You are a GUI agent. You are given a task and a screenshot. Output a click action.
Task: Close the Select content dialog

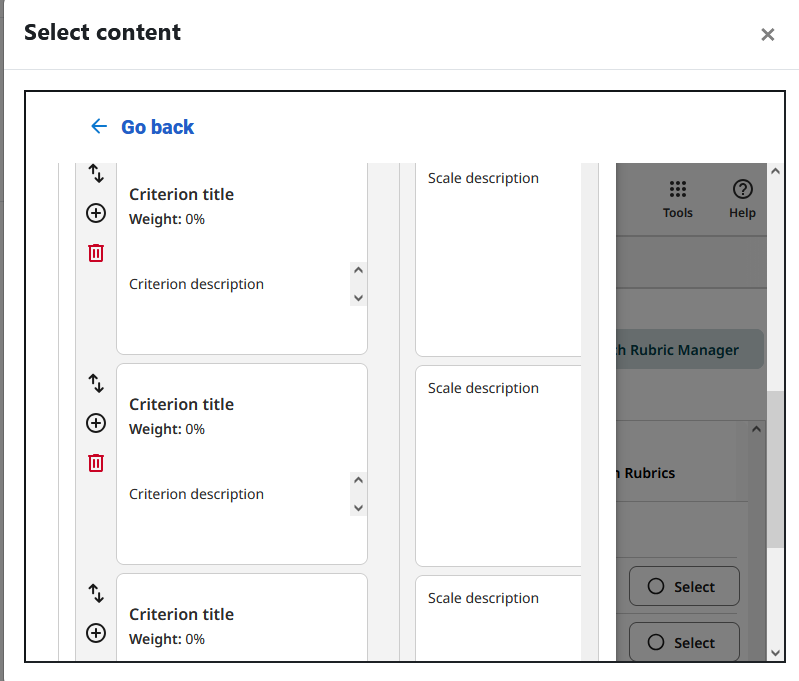768,35
